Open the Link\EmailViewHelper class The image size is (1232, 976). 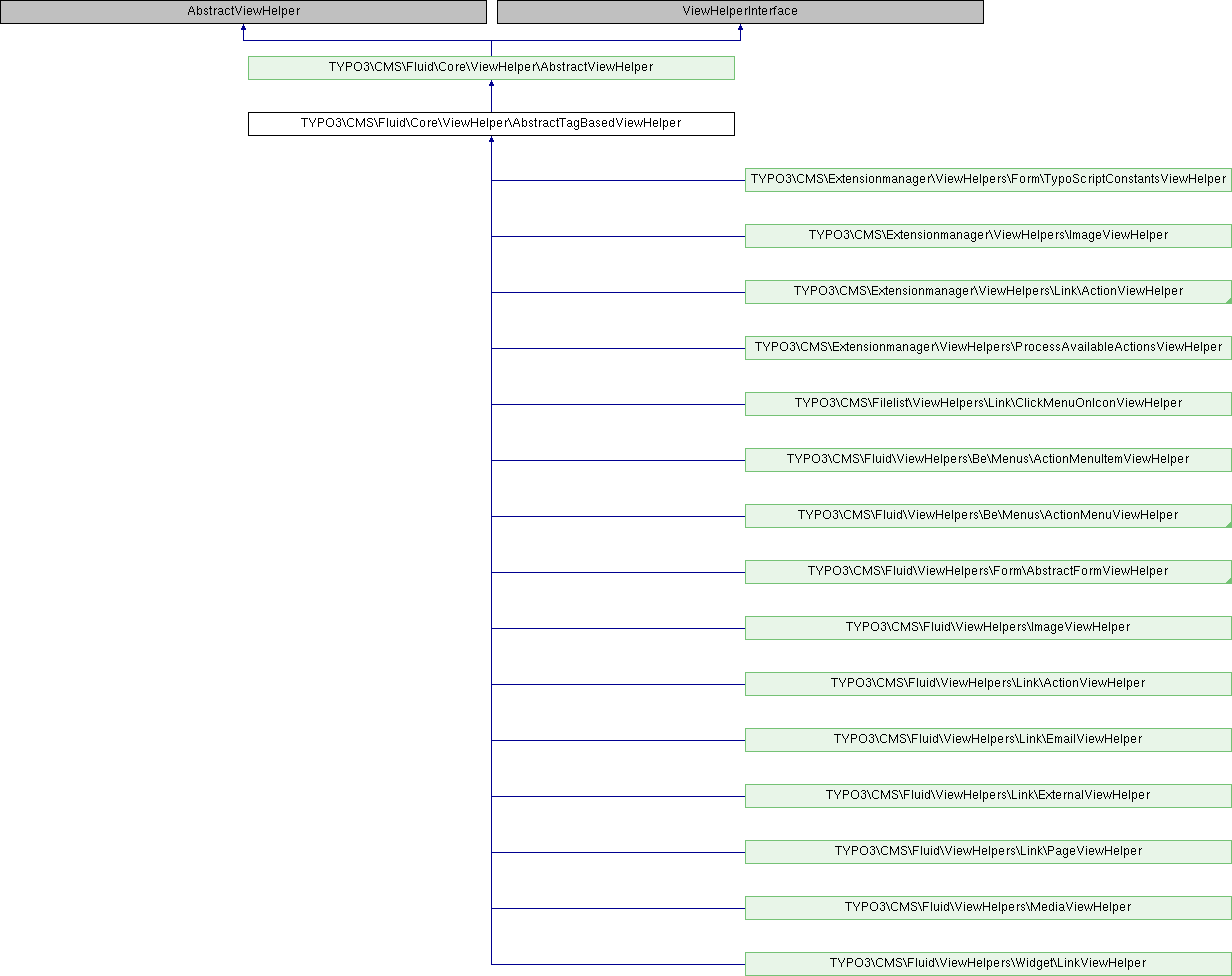point(988,740)
